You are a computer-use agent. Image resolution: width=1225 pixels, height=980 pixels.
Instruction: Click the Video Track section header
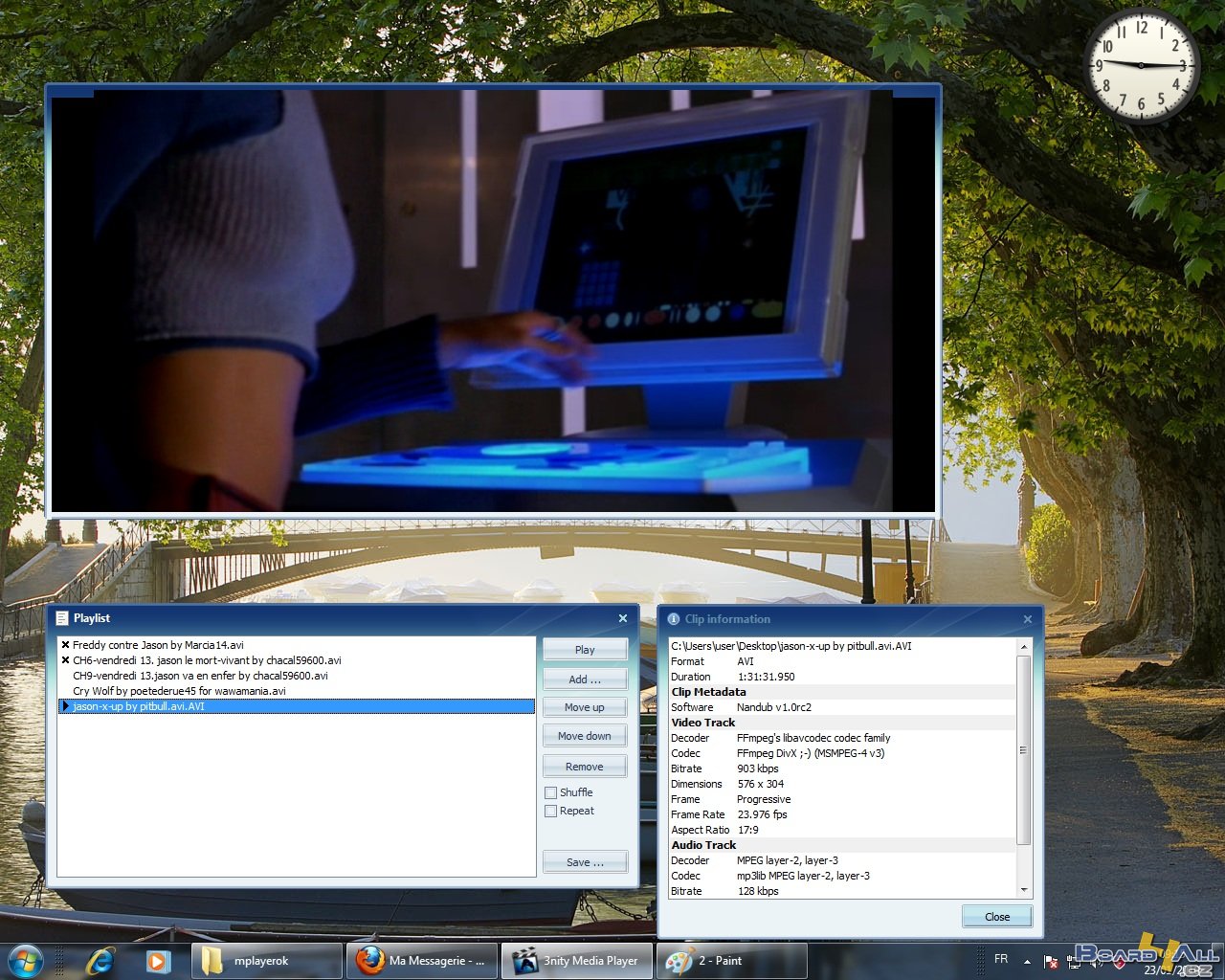(703, 723)
